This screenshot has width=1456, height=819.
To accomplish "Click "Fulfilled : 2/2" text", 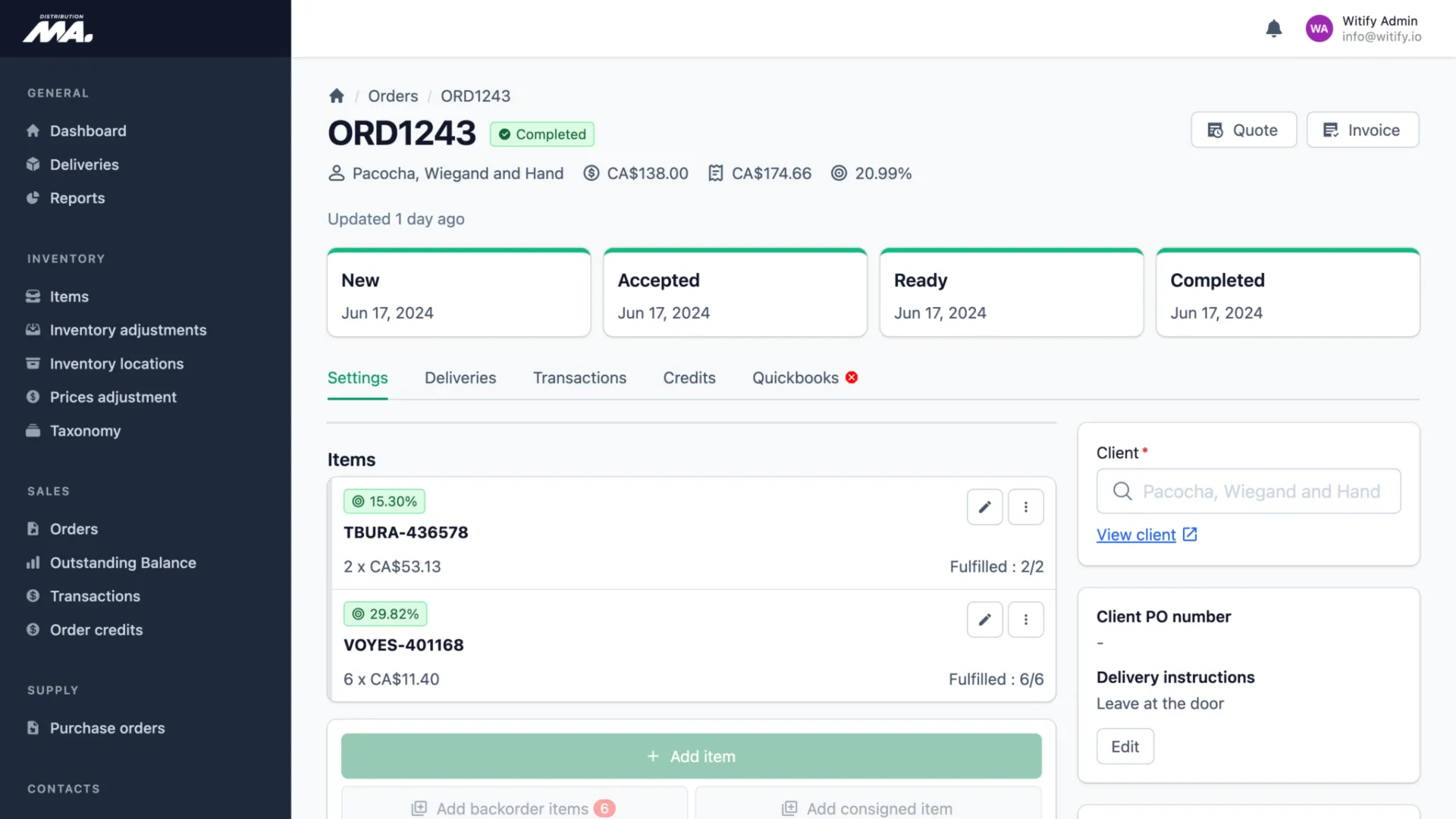I will click(996, 566).
